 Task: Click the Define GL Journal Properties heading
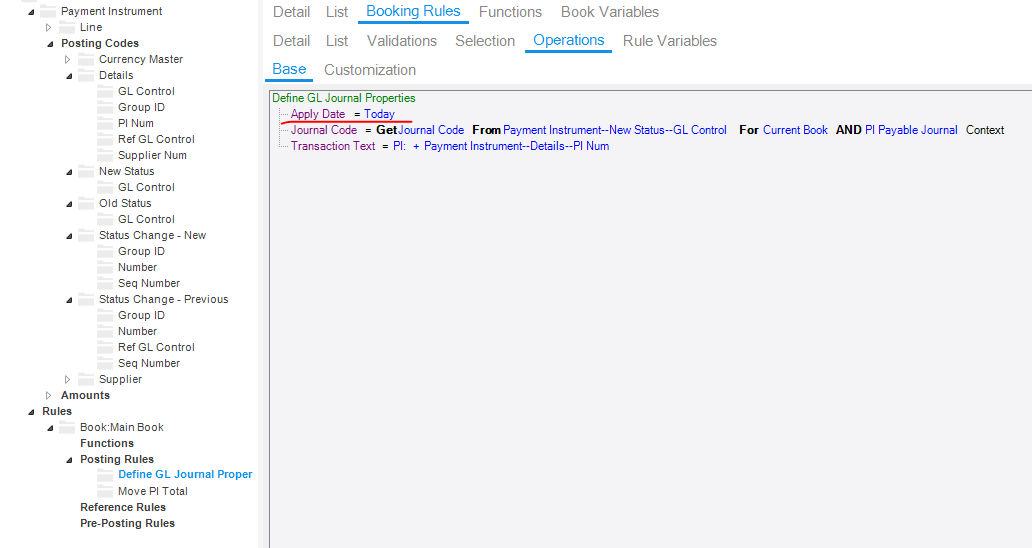pyautogui.click(x=344, y=98)
